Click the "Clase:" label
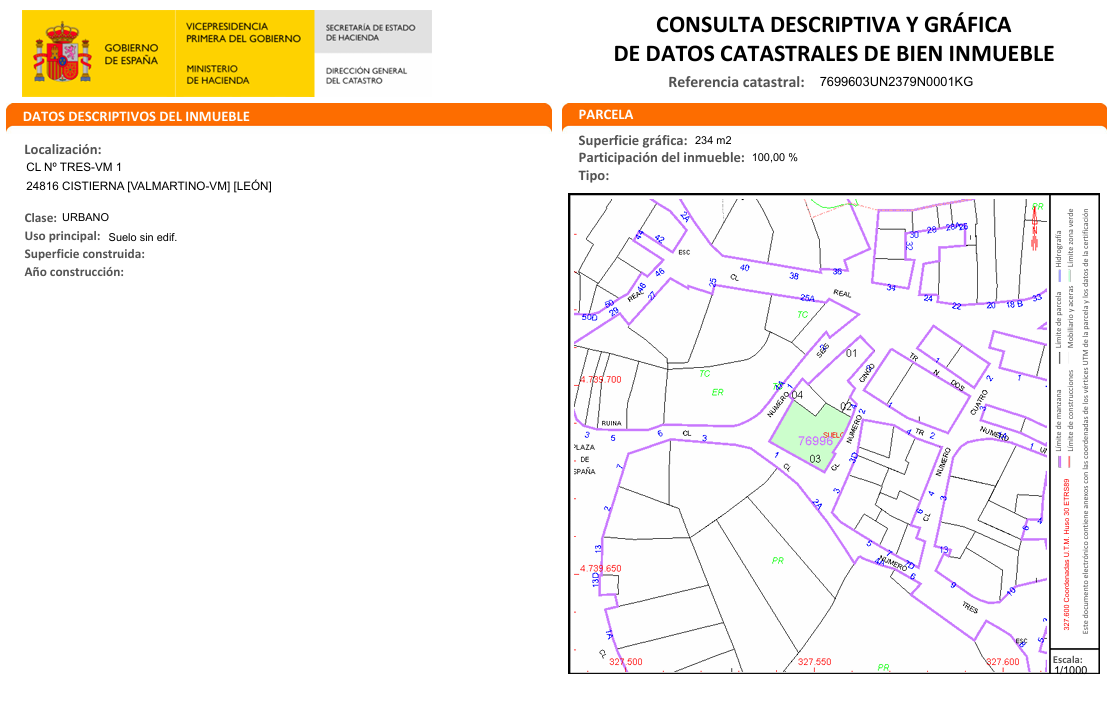The image size is (1107, 704). tap(40, 218)
